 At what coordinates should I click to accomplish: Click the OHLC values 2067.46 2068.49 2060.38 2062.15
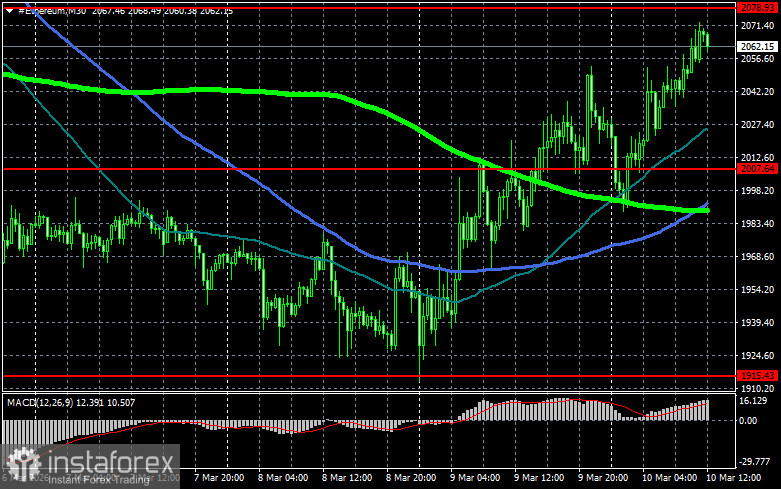coord(162,10)
